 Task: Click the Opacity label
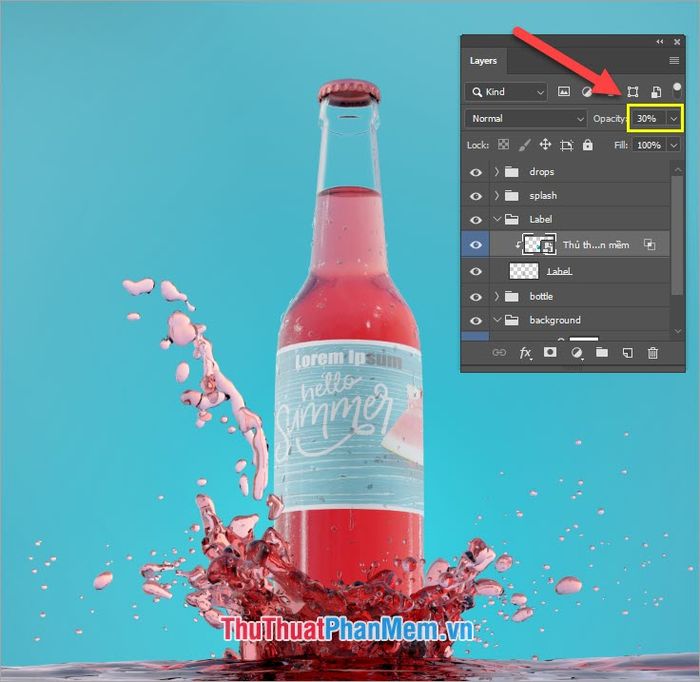[x=609, y=119]
